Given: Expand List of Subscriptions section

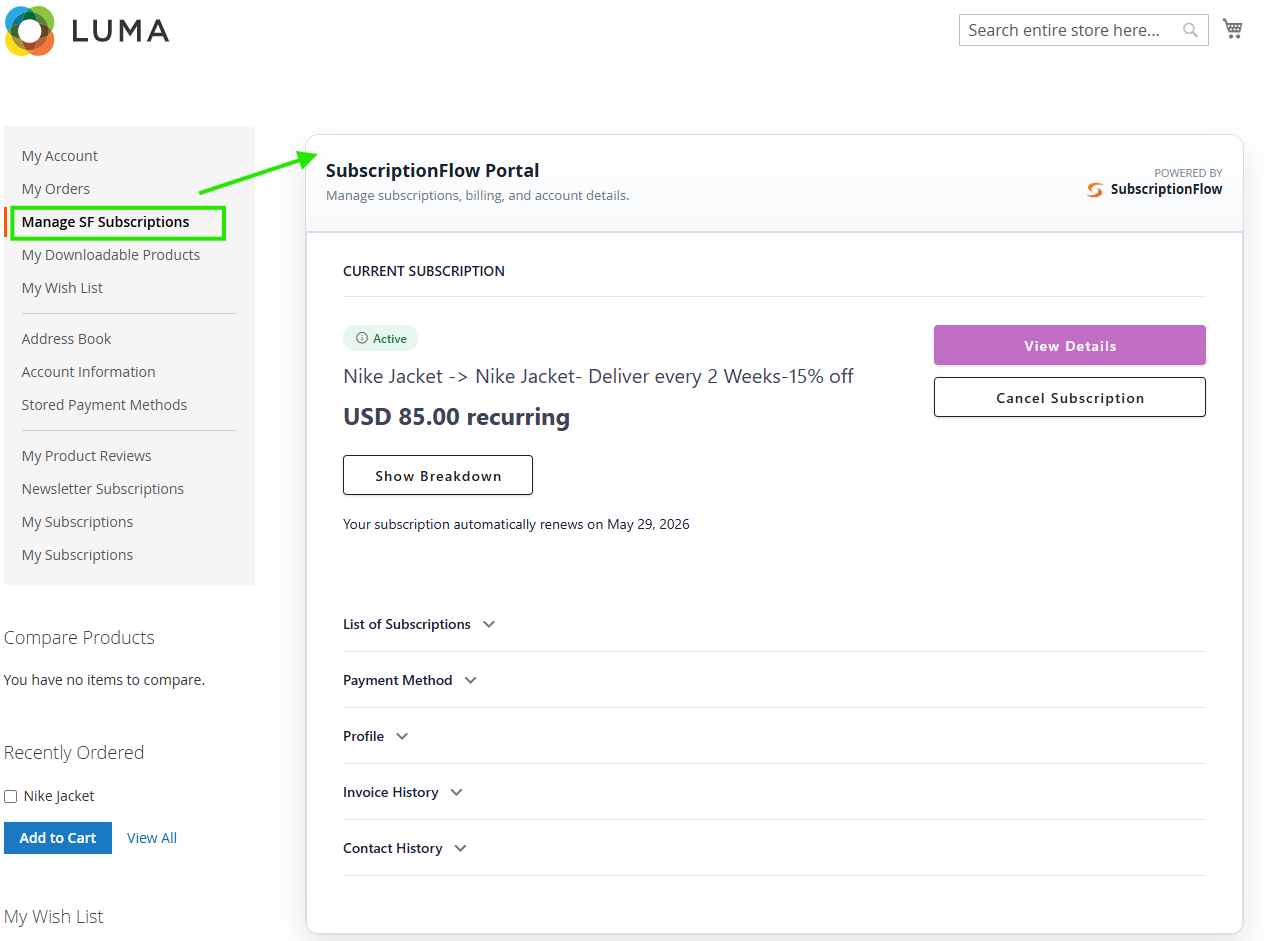Looking at the screenshot, I should 419,624.
